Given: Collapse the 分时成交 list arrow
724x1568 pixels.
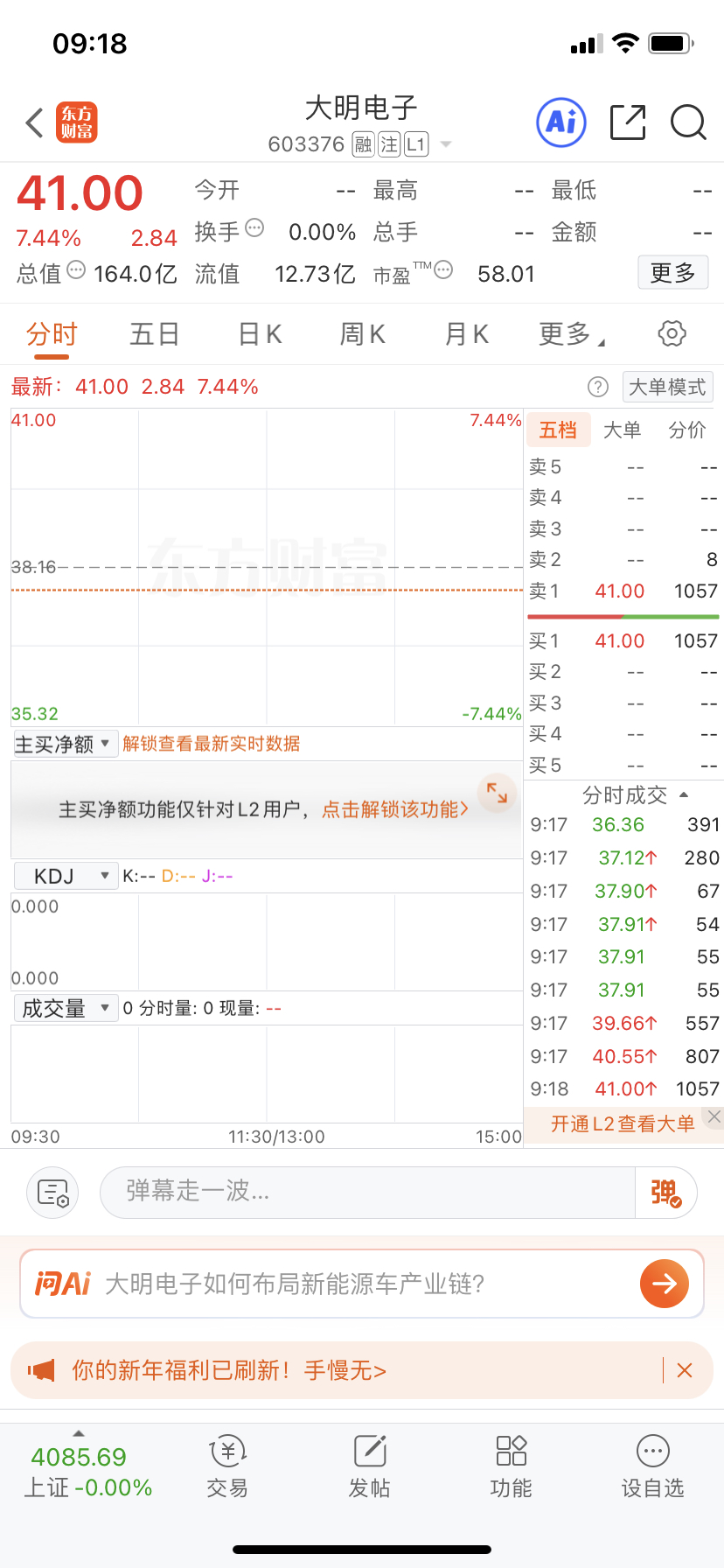Looking at the screenshot, I should click(684, 795).
